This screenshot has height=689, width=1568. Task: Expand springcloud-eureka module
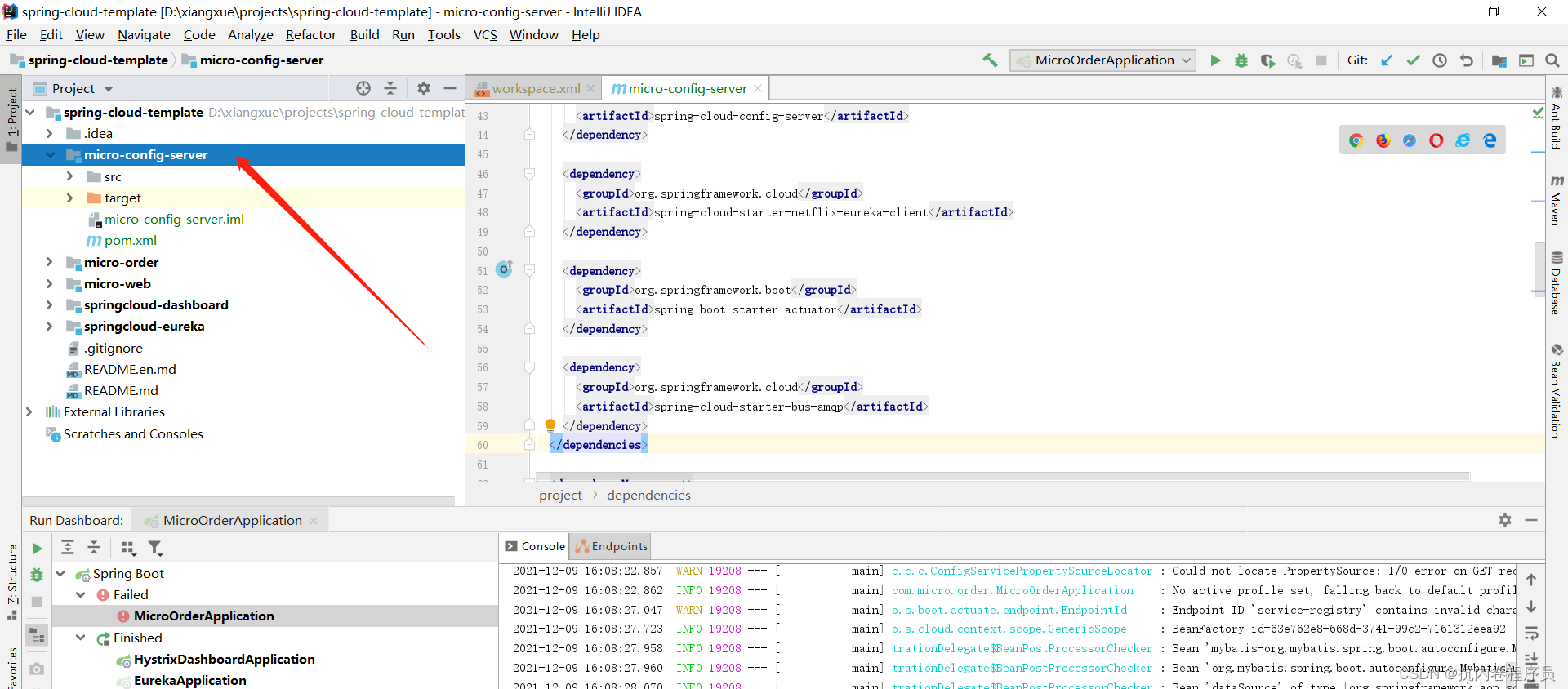49,326
